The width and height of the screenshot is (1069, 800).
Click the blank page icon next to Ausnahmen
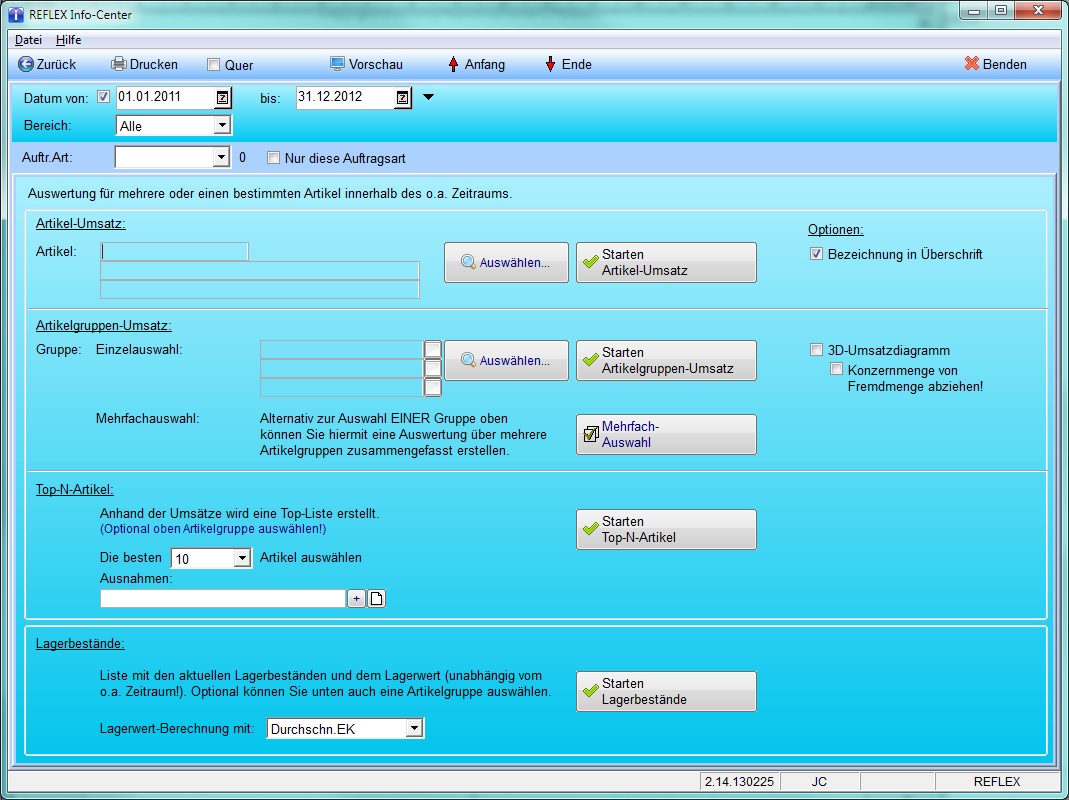[x=376, y=599]
